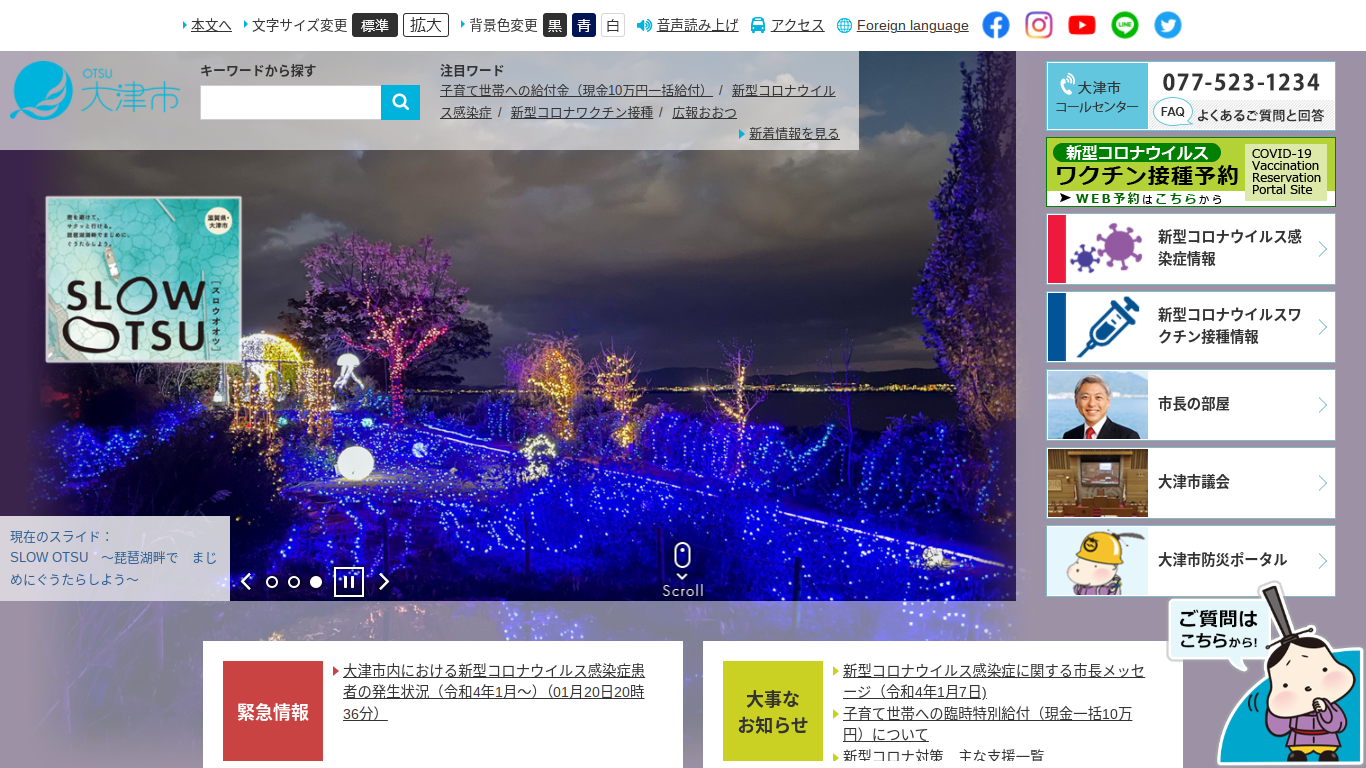Viewport: 1366px width, 768px height.
Task: Open 市長の部屋 sidebar item
Action: [x=1190, y=405]
